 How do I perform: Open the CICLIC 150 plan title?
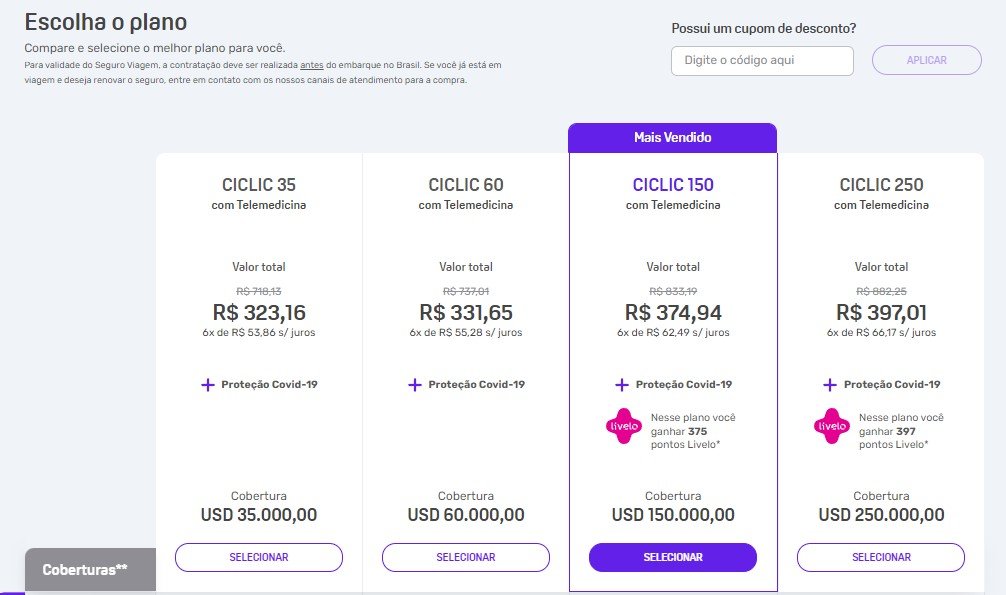[673, 185]
